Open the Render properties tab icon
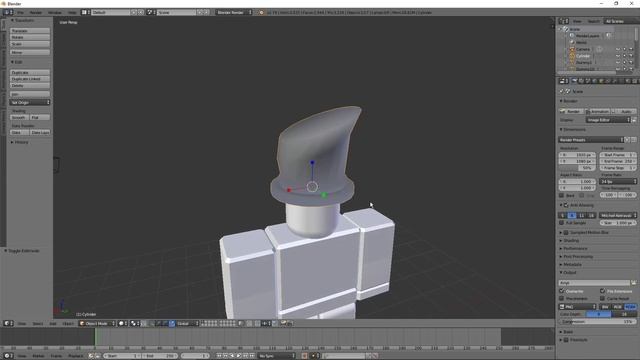 tap(574, 81)
